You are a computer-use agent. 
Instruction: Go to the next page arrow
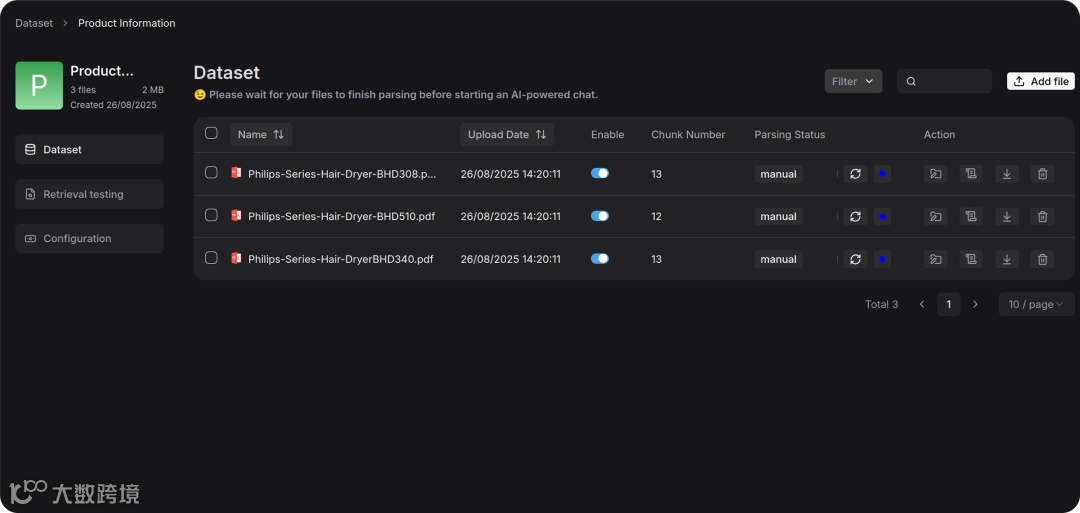click(x=976, y=304)
